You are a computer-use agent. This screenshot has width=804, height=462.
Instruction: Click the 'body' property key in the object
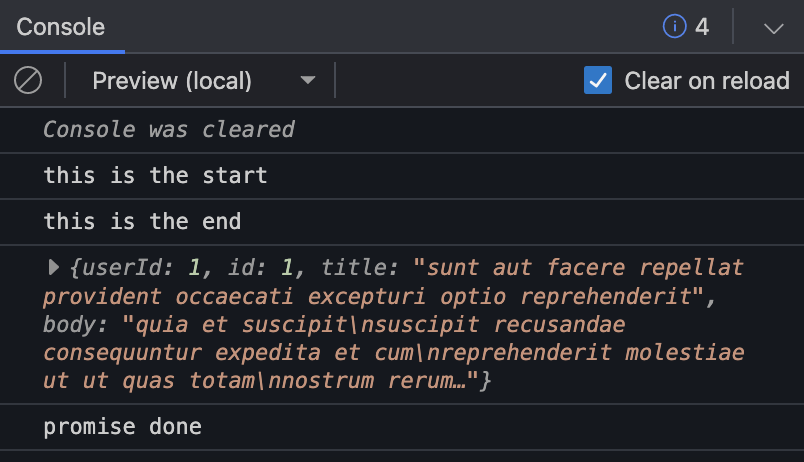coord(70,325)
